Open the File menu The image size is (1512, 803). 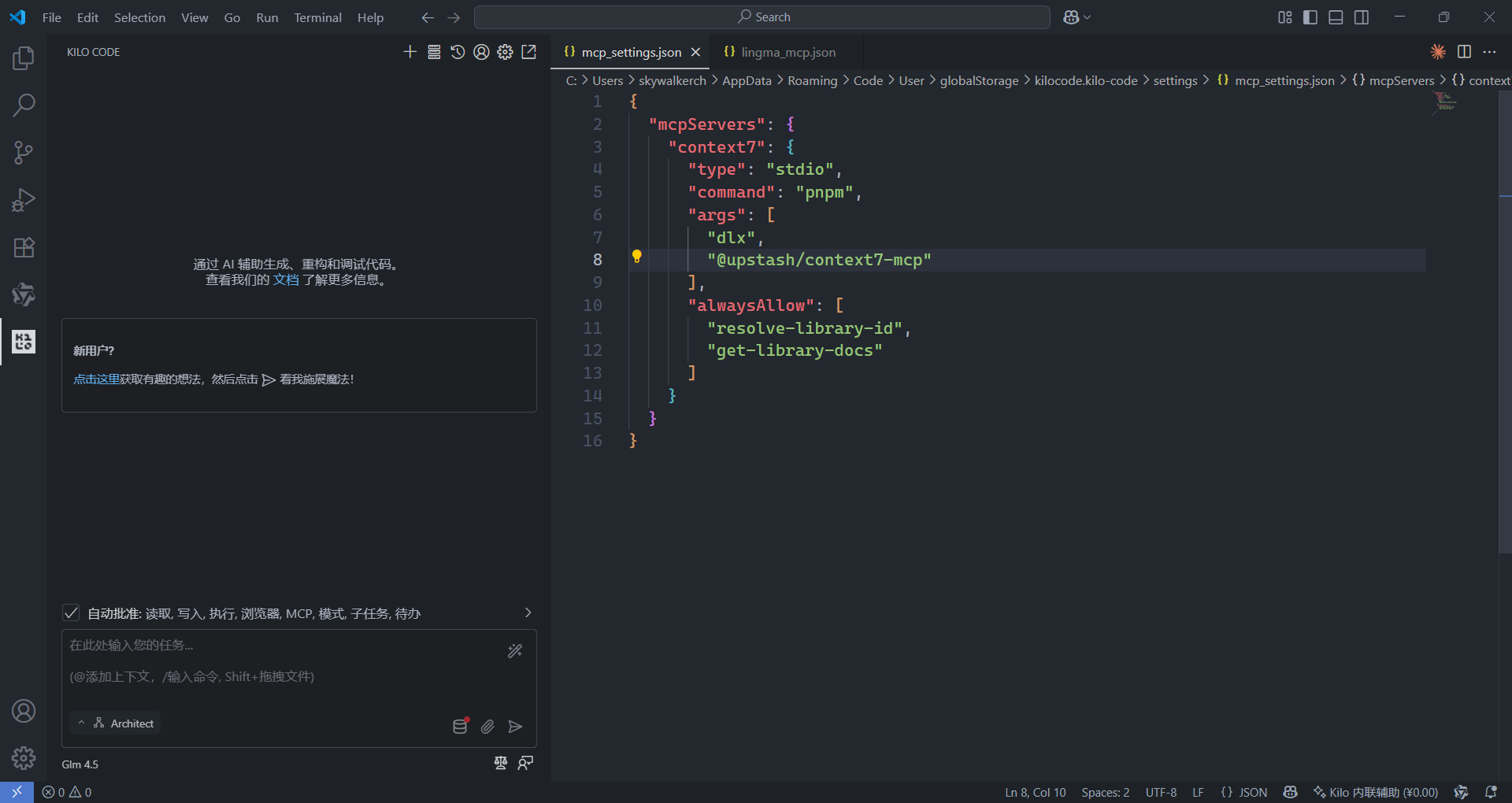[52, 17]
